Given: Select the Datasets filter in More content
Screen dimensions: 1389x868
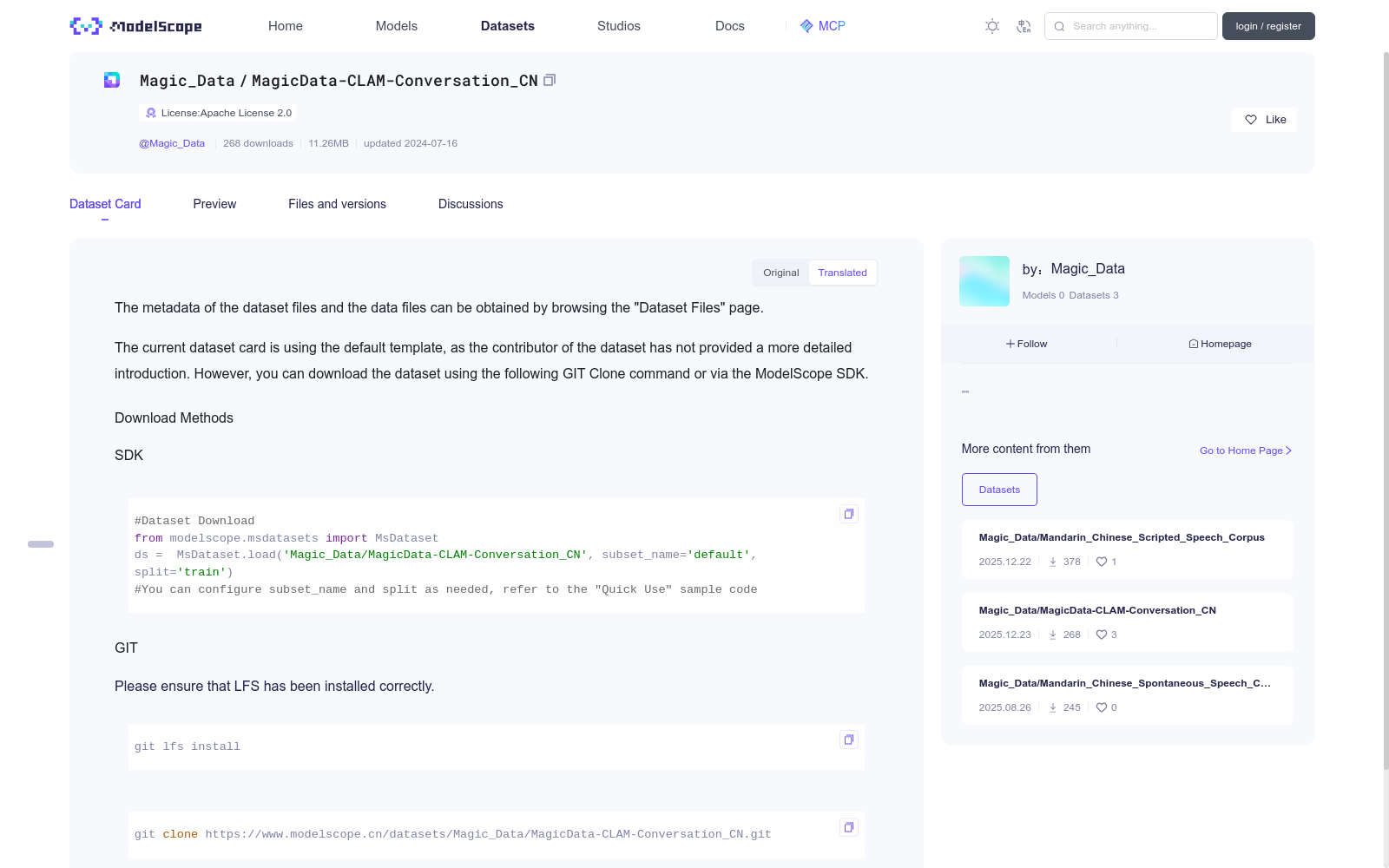Looking at the screenshot, I should (x=999, y=490).
